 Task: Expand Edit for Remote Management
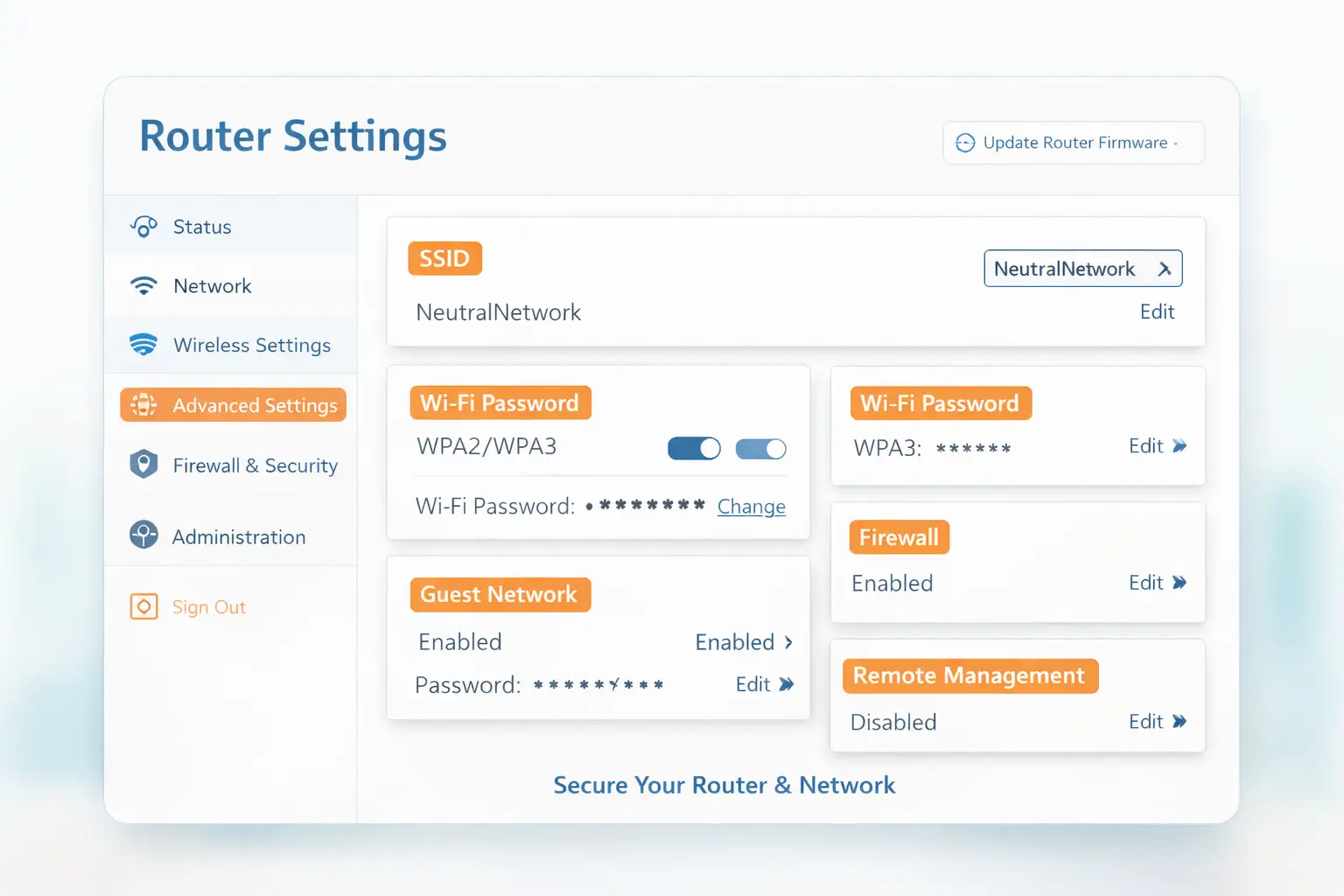[1158, 721]
